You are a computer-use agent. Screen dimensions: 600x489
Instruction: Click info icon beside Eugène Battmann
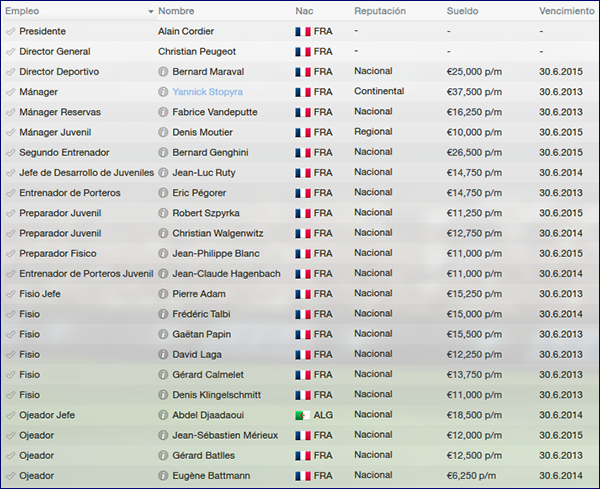click(x=163, y=476)
